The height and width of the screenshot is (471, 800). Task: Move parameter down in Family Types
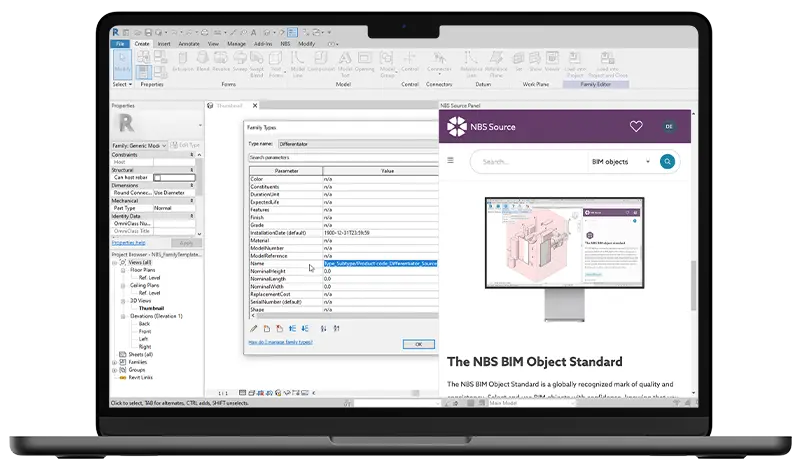tap(305, 329)
